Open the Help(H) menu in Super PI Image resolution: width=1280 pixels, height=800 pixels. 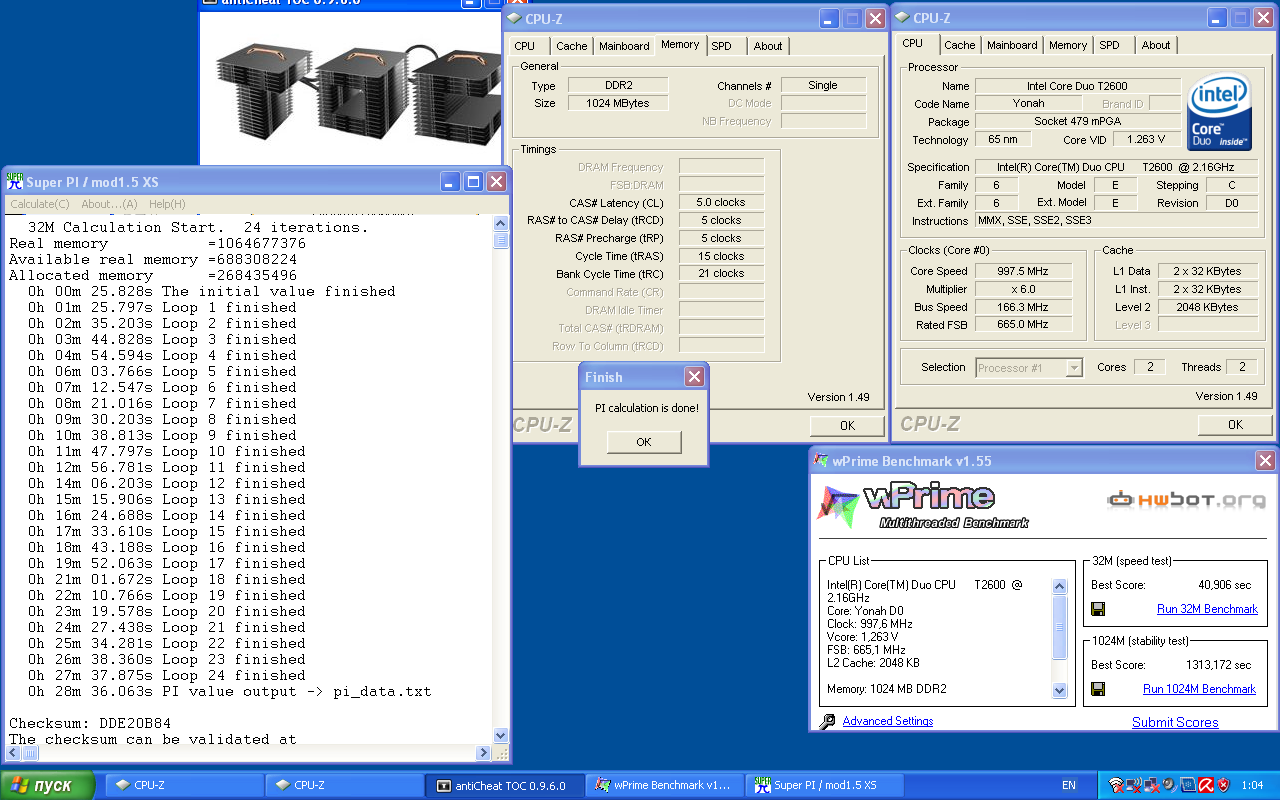tap(167, 204)
